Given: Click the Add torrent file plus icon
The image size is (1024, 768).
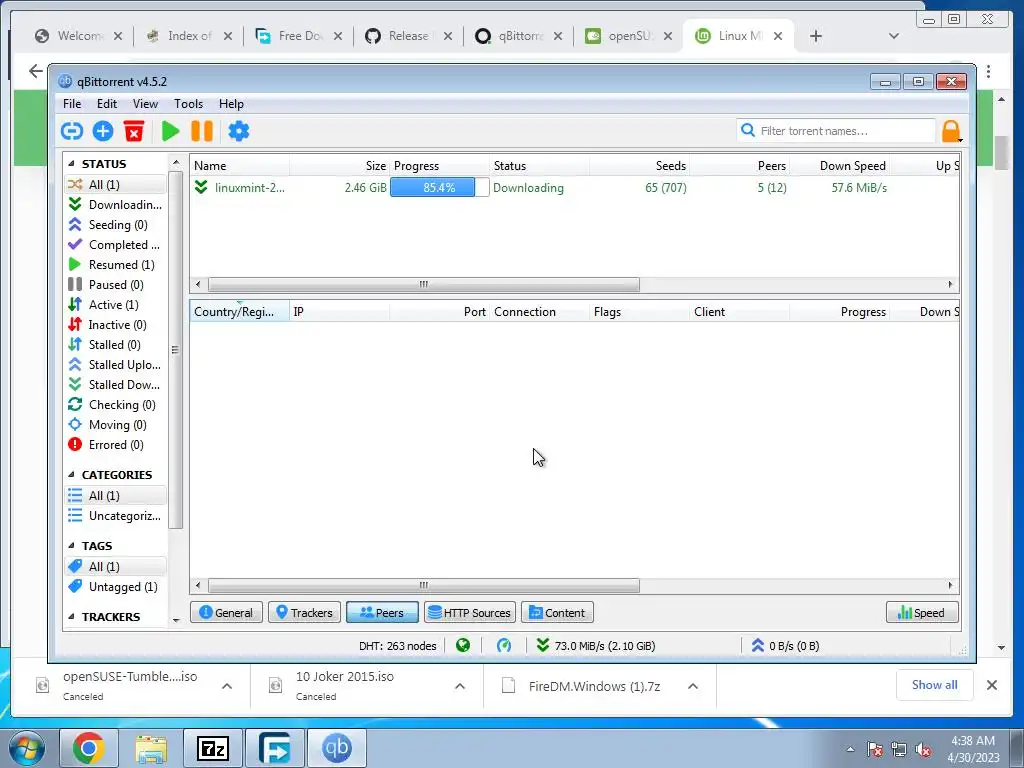Looking at the screenshot, I should [x=103, y=131].
